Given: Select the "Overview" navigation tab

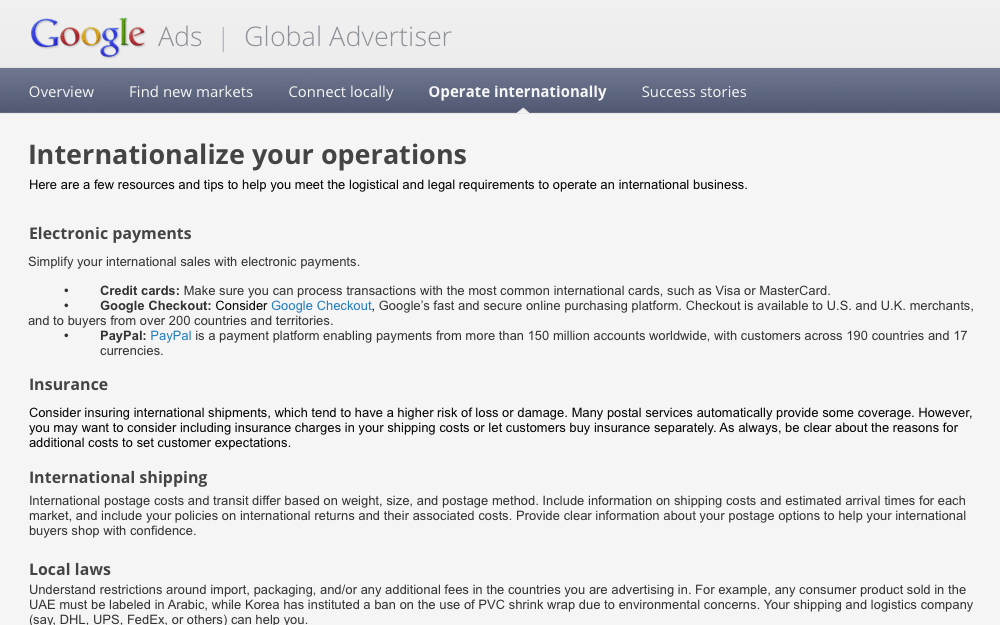Looking at the screenshot, I should [x=61, y=90].
